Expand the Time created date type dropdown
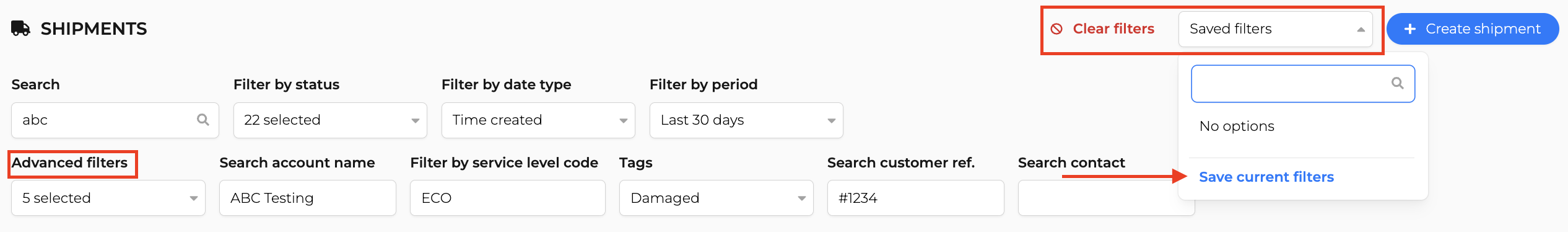The width and height of the screenshot is (1568, 232). coord(538,120)
